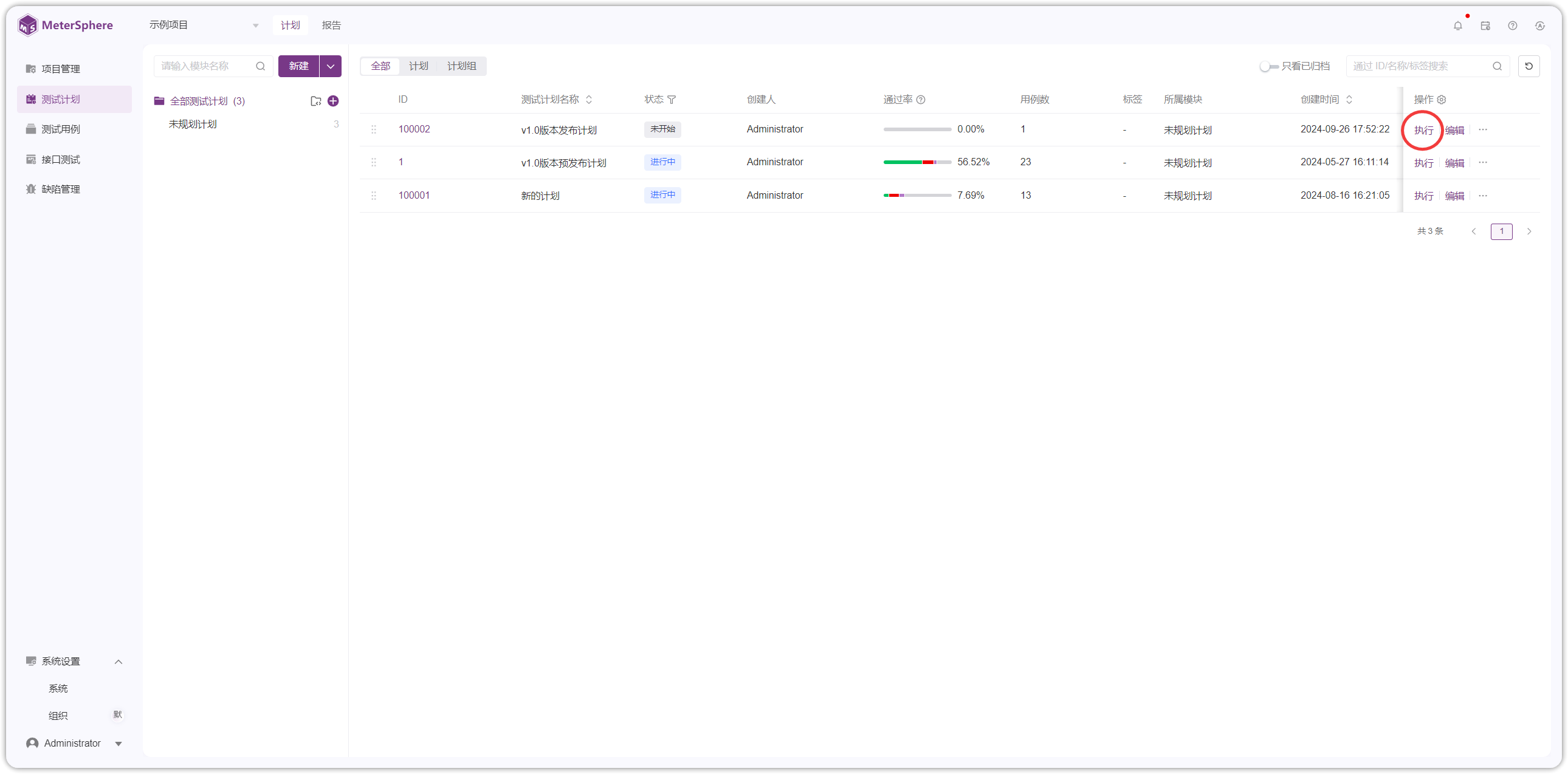1568x774 pixels.
Task: Go to next page arrow in pagination
Action: (x=1529, y=231)
